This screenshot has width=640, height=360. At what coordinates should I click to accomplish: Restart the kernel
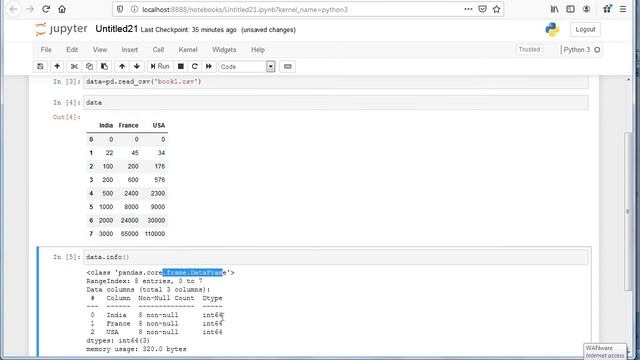tap(194, 67)
